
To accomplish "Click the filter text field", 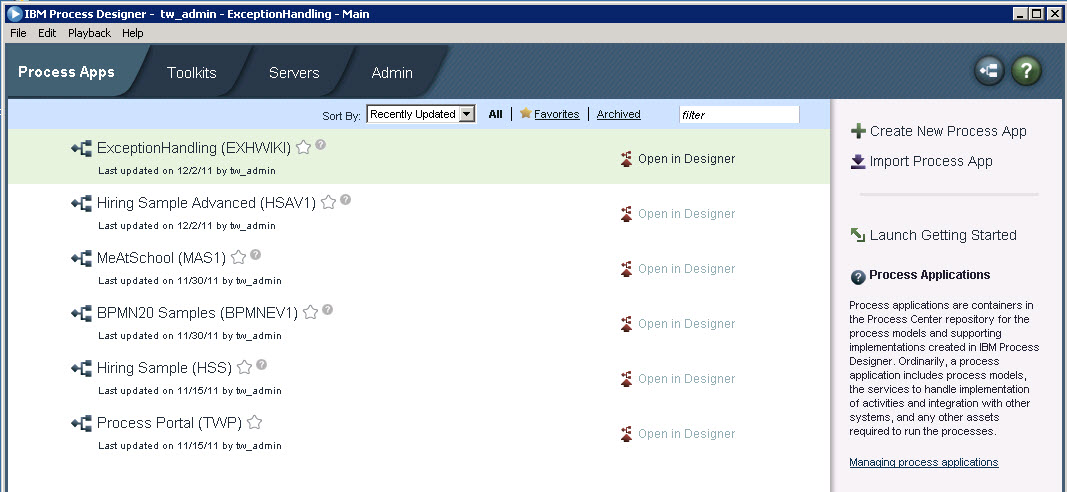I will click(x=738, y=115).
